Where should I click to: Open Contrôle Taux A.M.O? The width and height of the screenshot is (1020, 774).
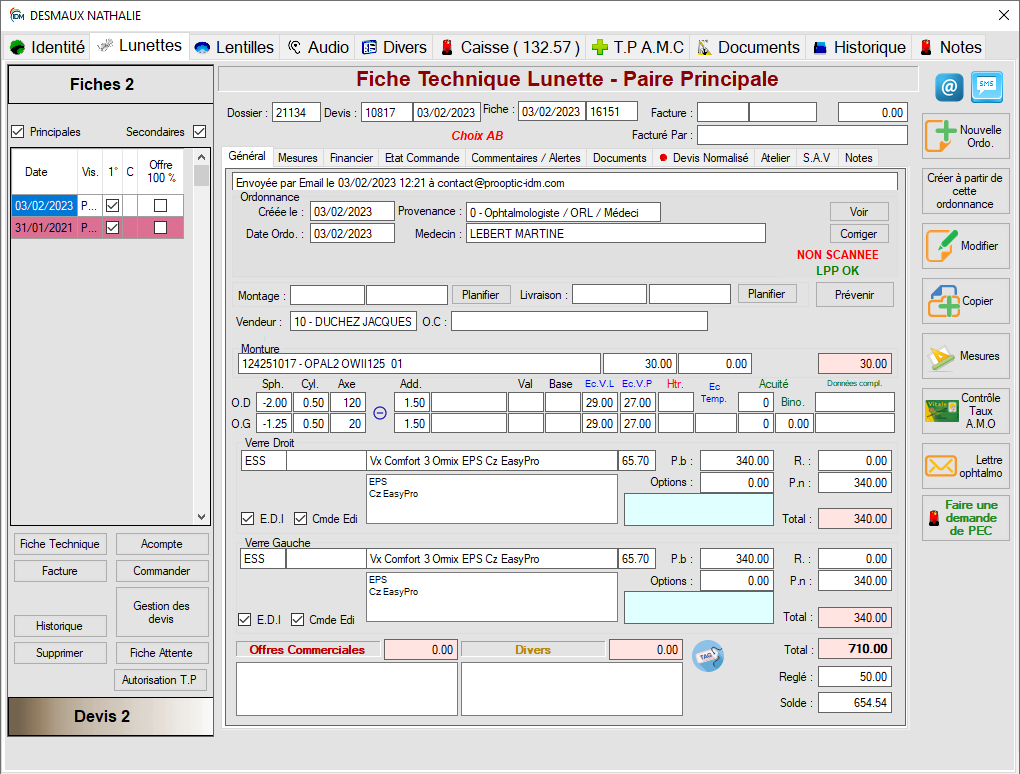coord(965,411)
